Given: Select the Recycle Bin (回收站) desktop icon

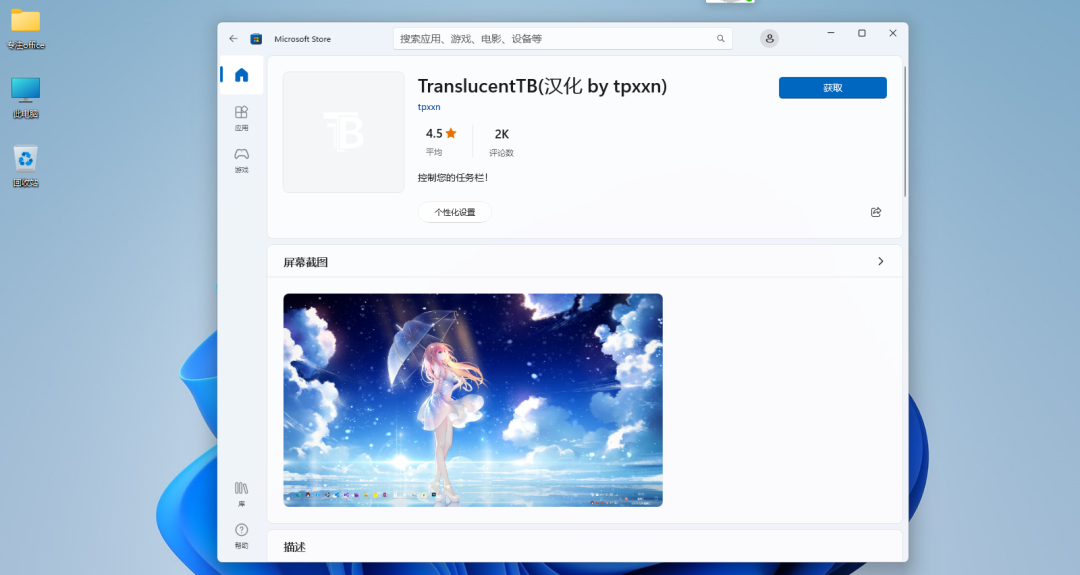Looking at the screenshot, I should pyautogui.click(x=25, y=167).
